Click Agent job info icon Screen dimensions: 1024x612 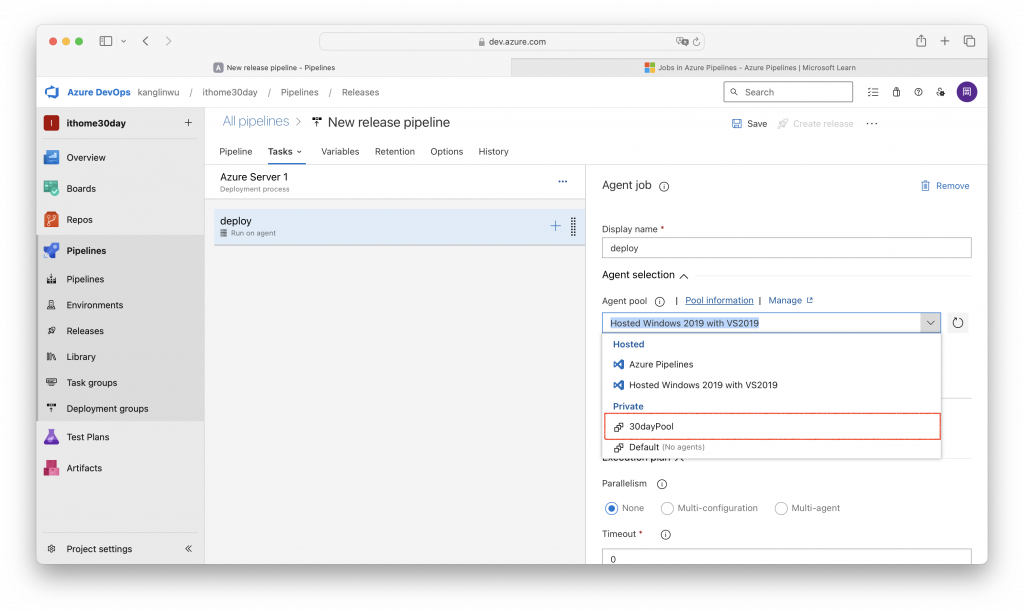point(664,187)
